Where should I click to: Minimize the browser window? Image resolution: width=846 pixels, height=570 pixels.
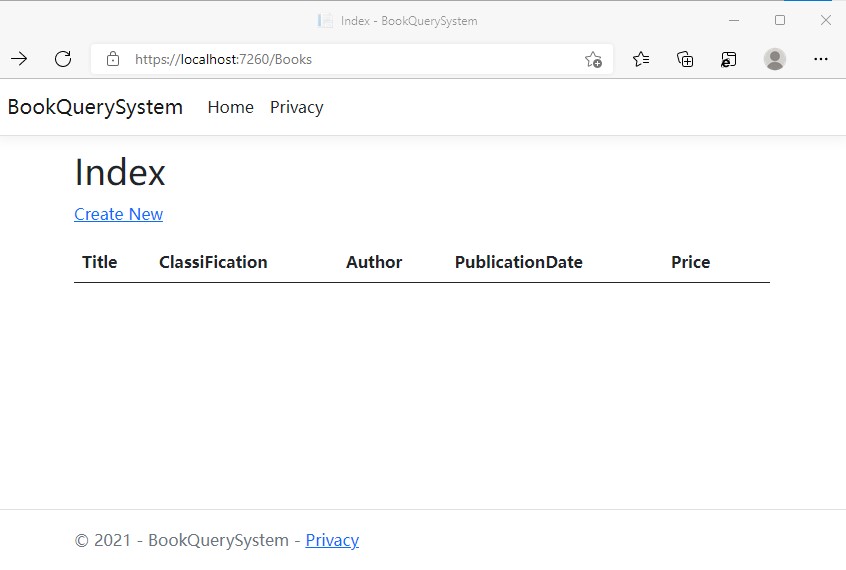pyautogui.click(x=734, y=21)
